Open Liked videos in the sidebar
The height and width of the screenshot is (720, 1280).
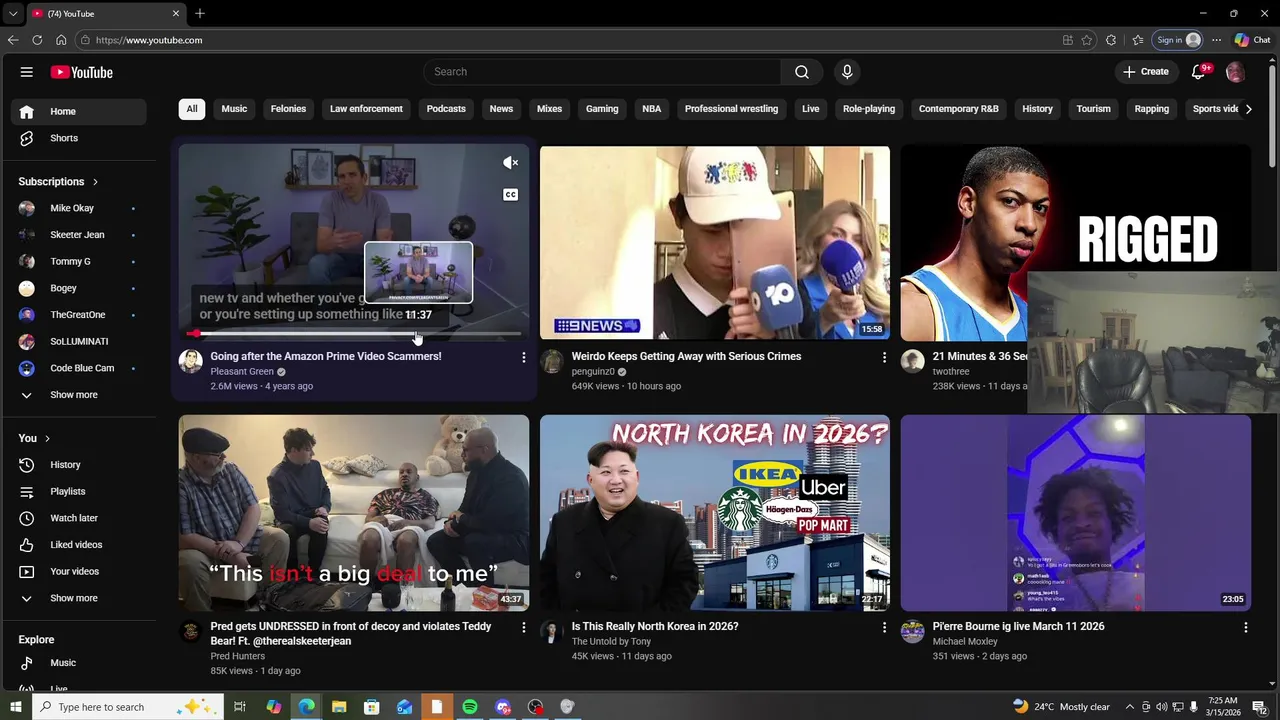[x=80, y=545]
